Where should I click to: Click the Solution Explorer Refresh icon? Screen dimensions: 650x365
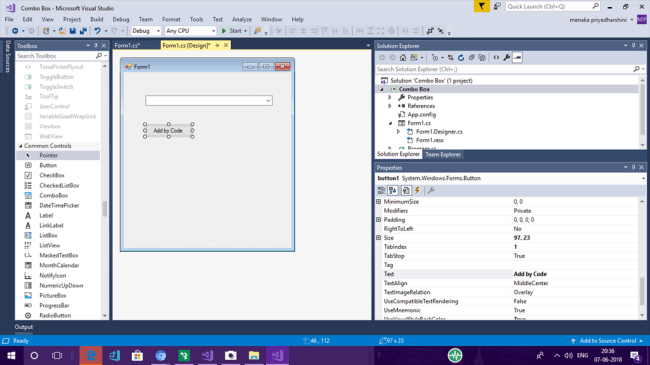click(x=461, y=58)
